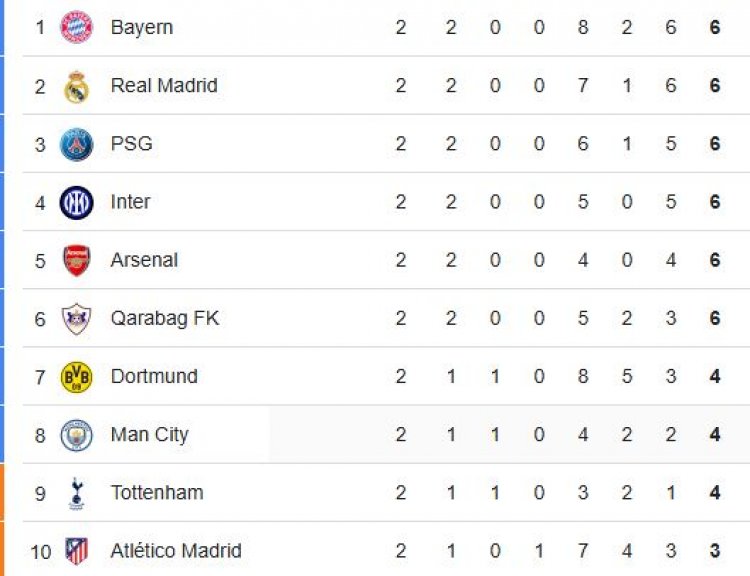Screen dimensions: 750x576
Task: Open the Atlético Madrid team link
Action: click(176, 551)
